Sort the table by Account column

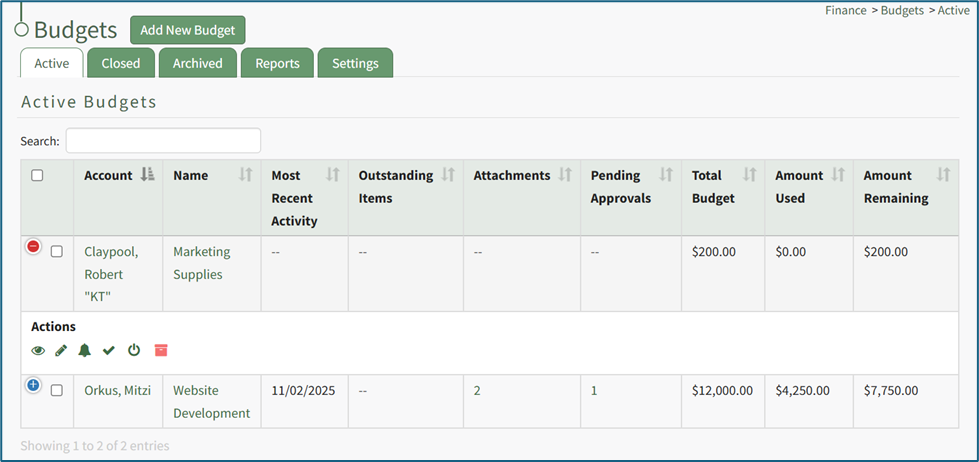click(148, 175)
